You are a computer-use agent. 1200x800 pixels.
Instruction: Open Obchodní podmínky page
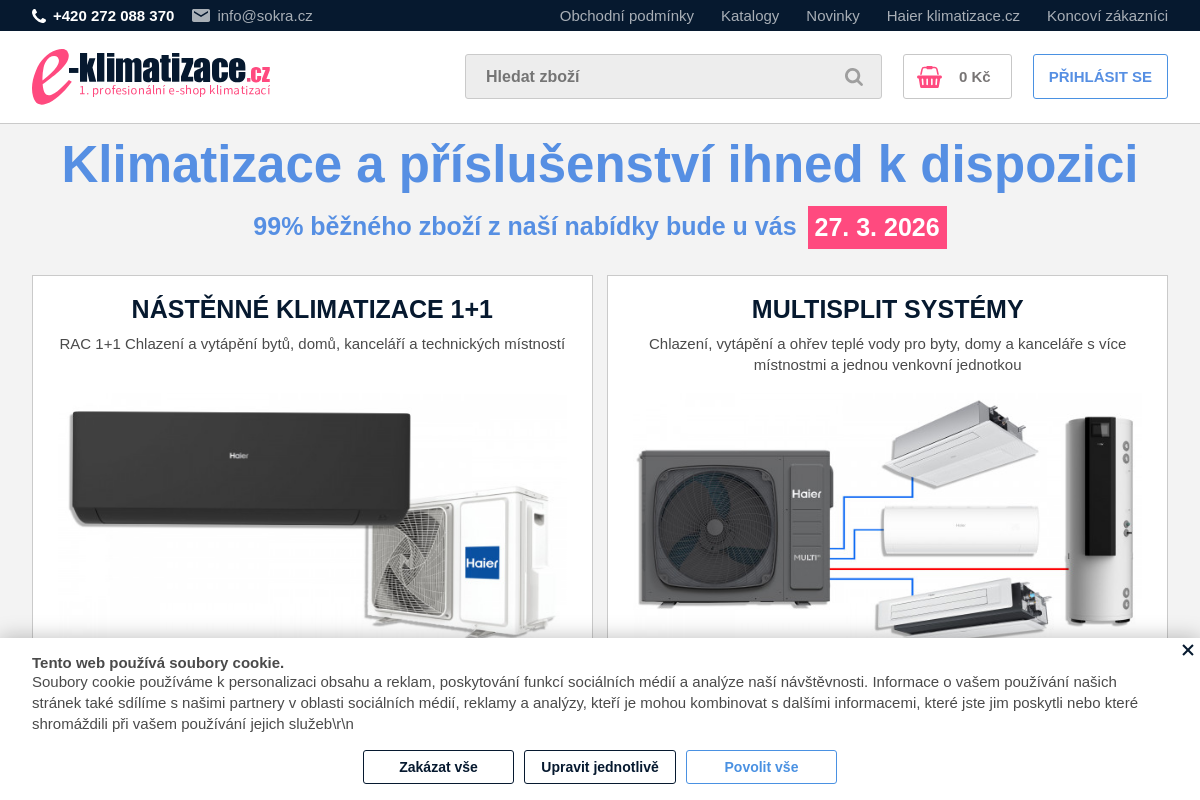(x=627, y=15)
